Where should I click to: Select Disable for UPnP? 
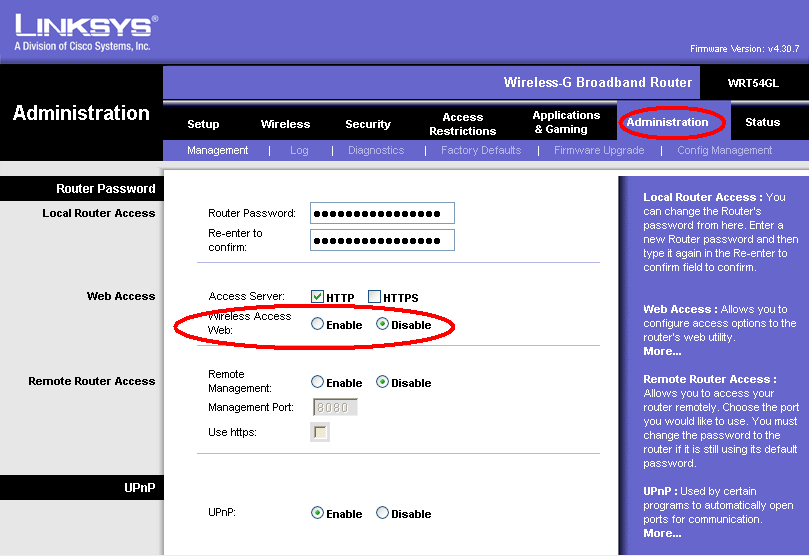(382, 513)
